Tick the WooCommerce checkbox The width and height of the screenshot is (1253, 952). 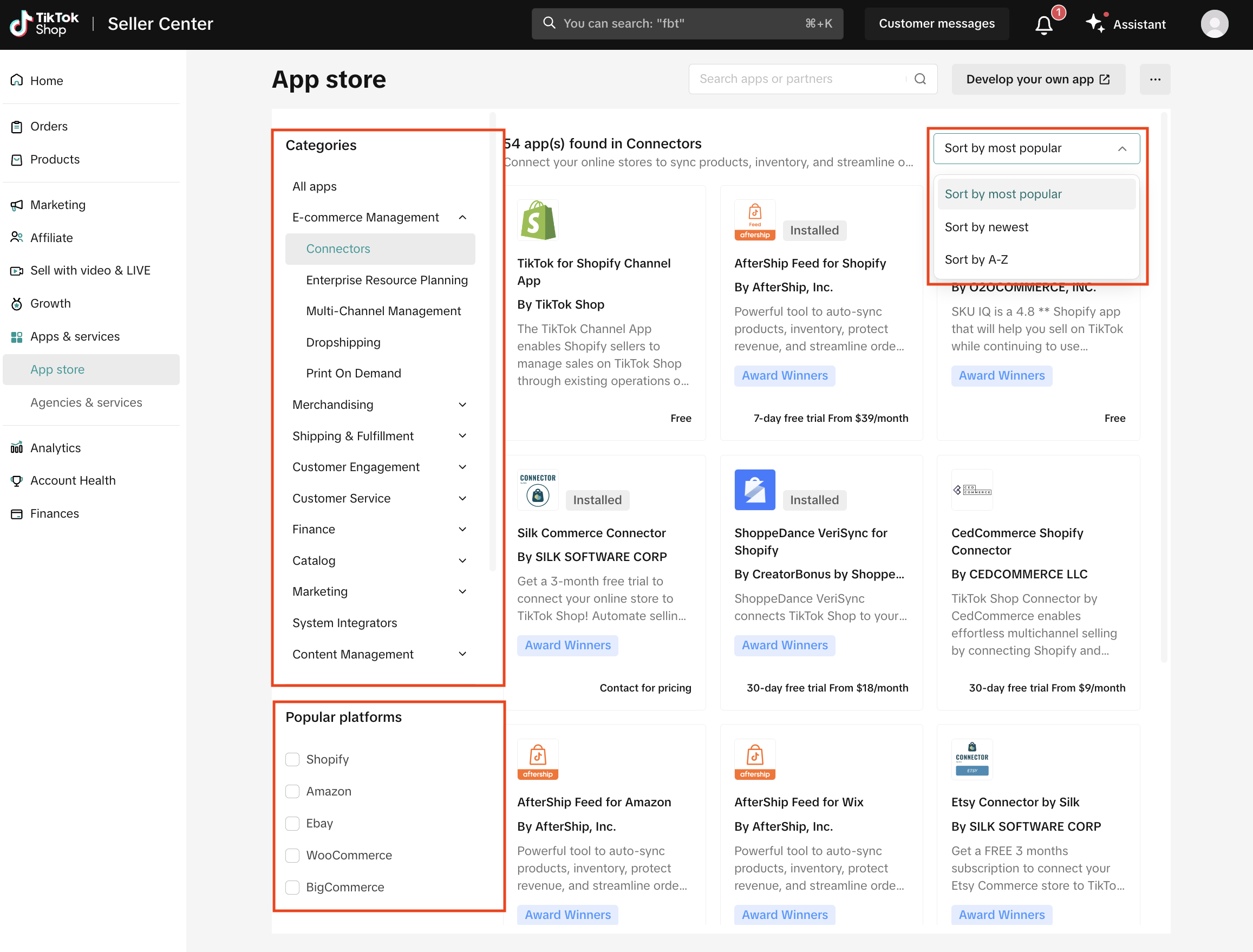292,855
